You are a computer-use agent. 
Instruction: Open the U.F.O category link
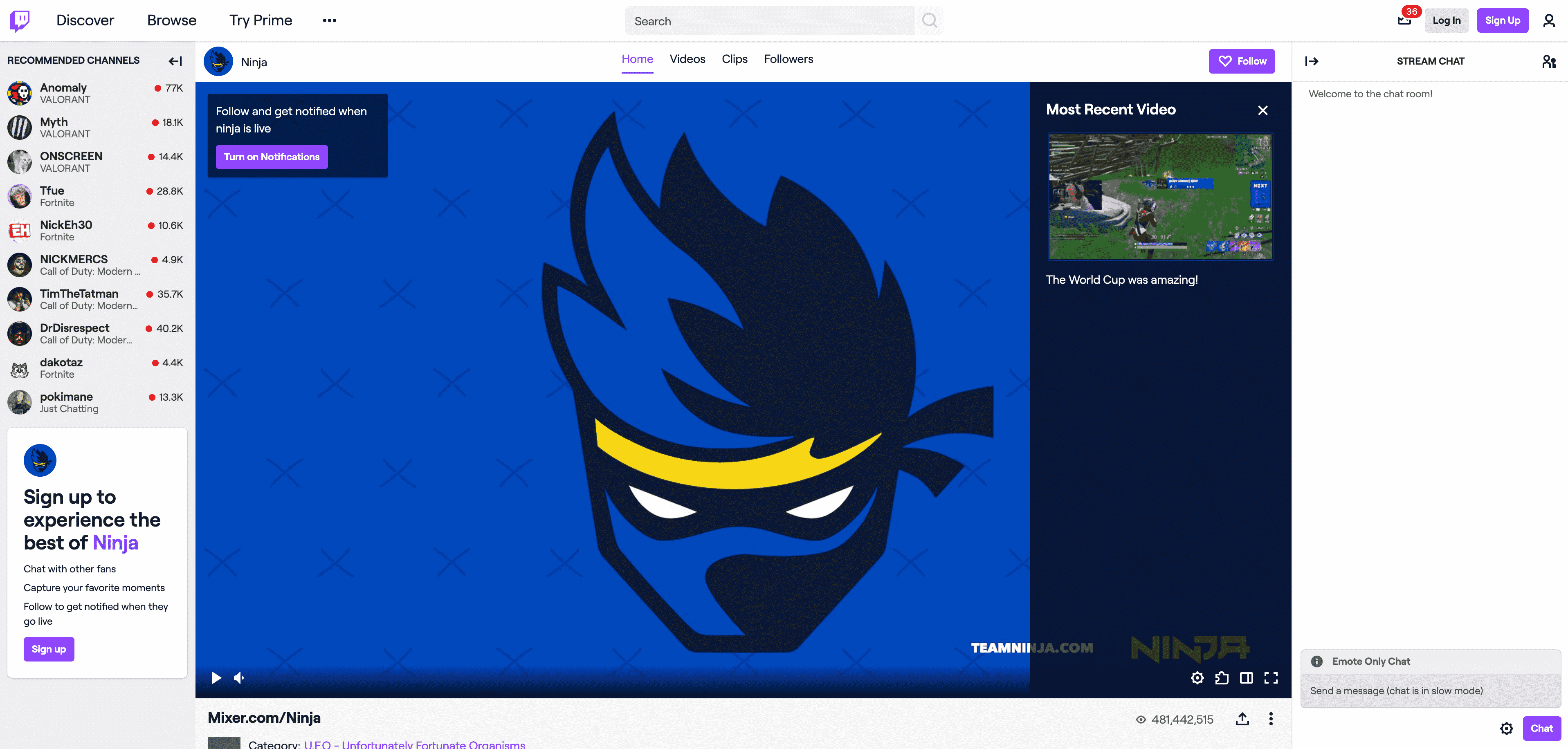[x=415, y=744]
